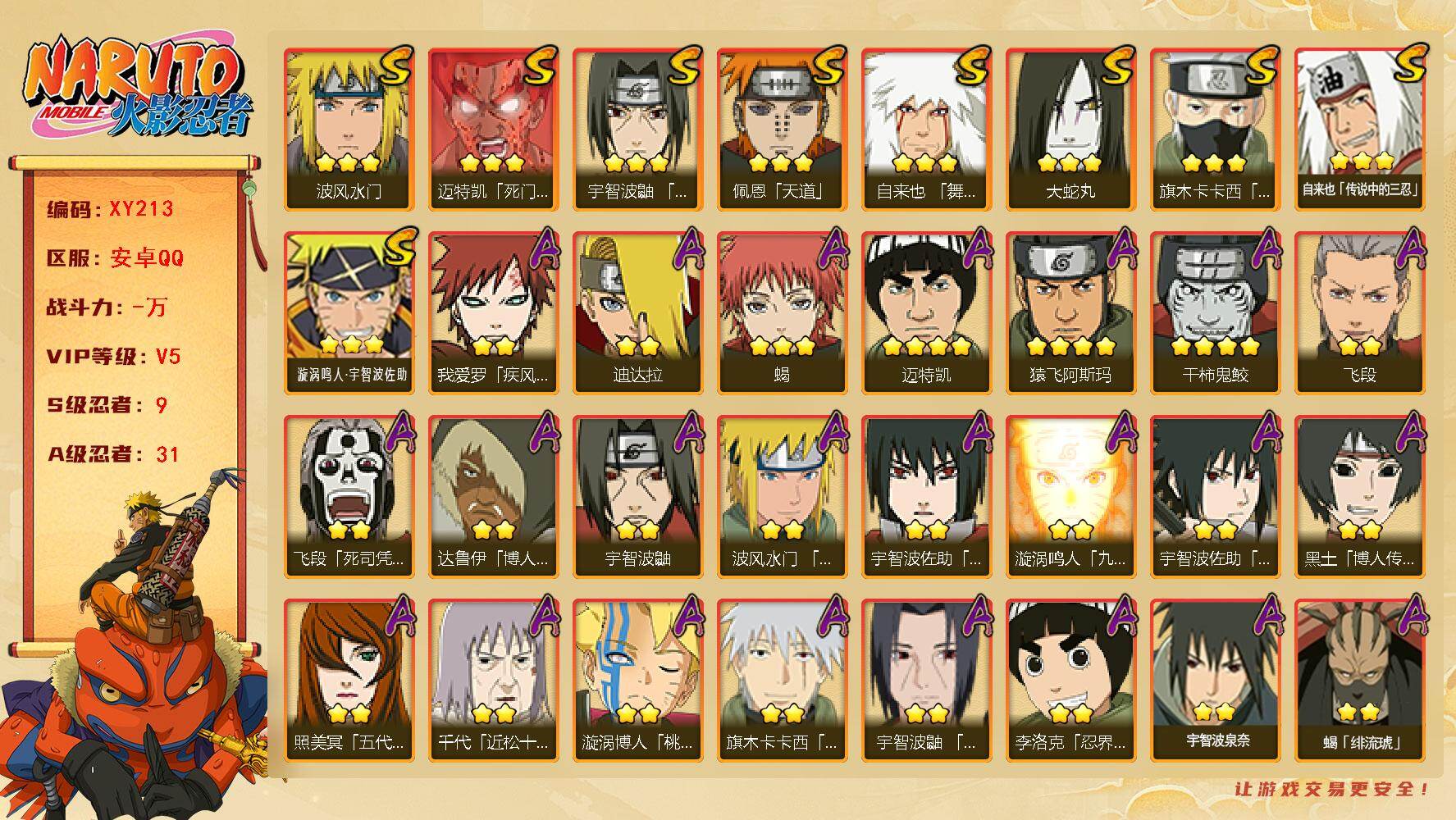Open the 猿飞阿斯玛 ninja card
Image resolution: width=1456 pixels, height=820 pixels.
point(1070,312)
